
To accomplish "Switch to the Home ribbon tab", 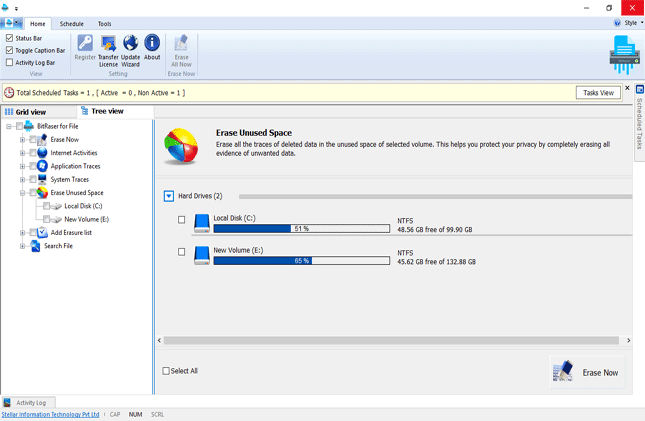I will [38, 24].
